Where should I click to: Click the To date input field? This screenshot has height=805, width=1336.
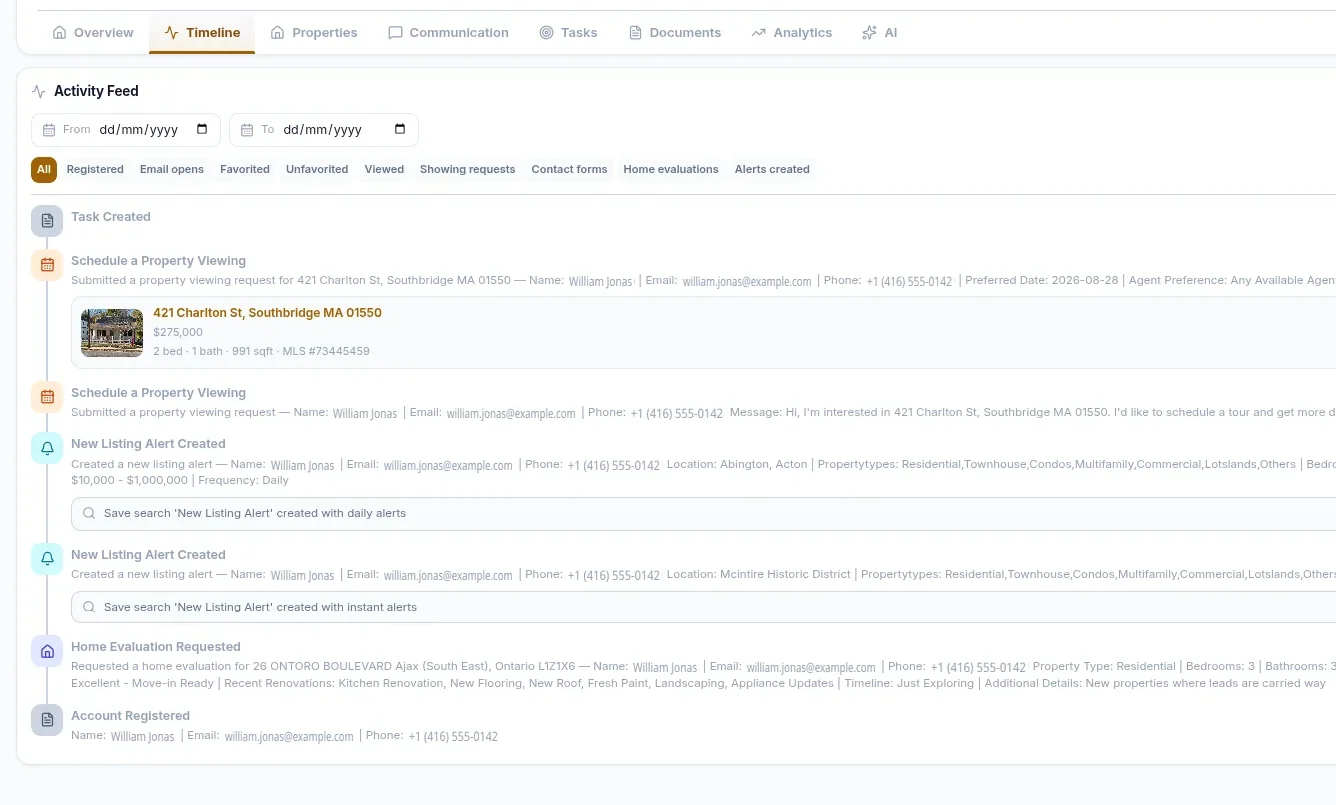click(324, 130)
